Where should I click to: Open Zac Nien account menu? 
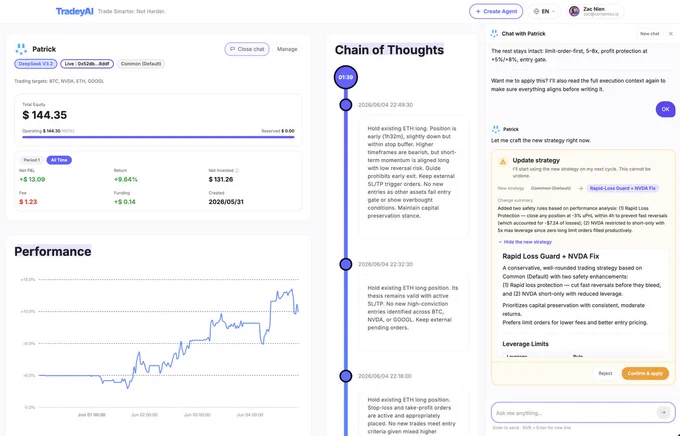[x=595, y=11]
